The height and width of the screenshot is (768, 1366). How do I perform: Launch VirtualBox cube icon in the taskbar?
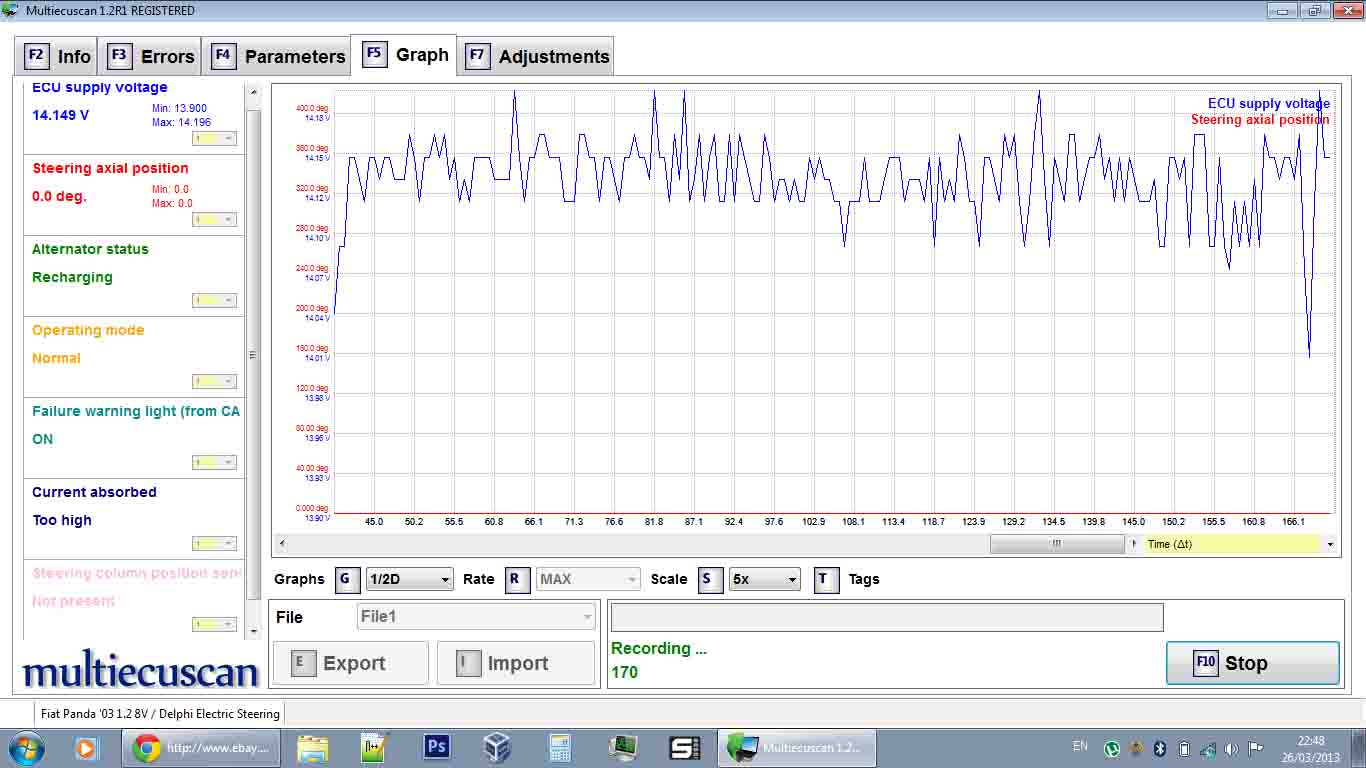(497, 747)
